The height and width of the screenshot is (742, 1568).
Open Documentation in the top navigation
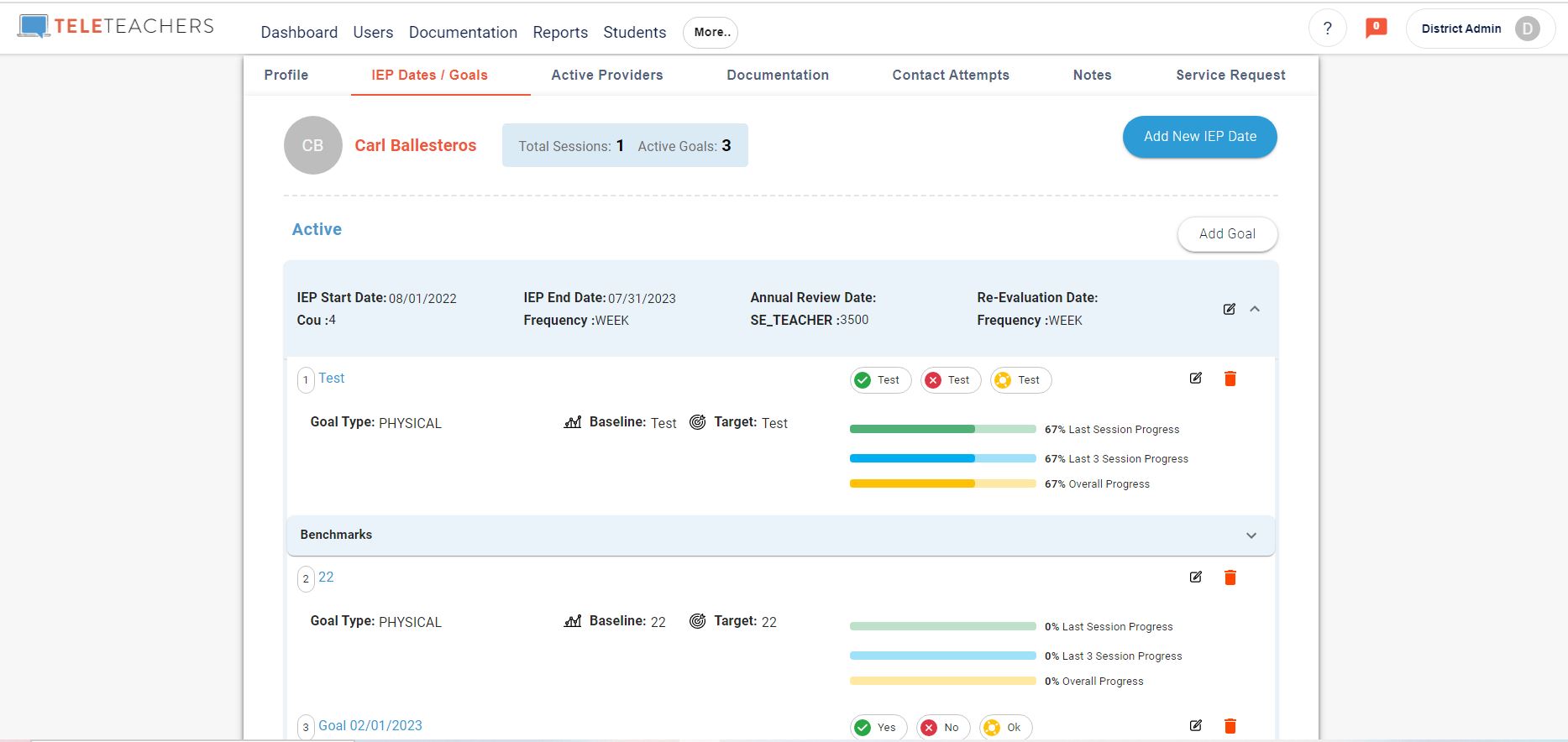463,32
